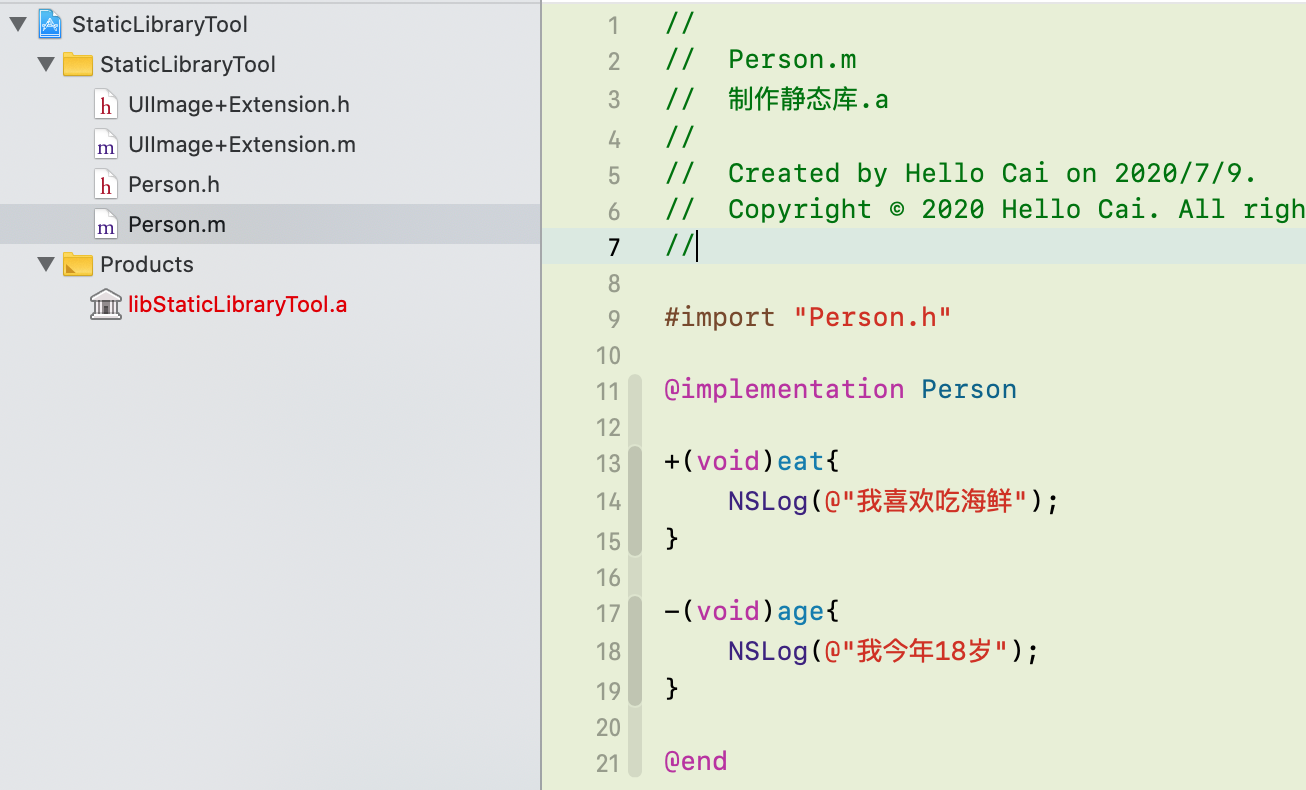Click the header icon next to Person.h
The height and width of the screenshot is (790, 1306).
105,184
